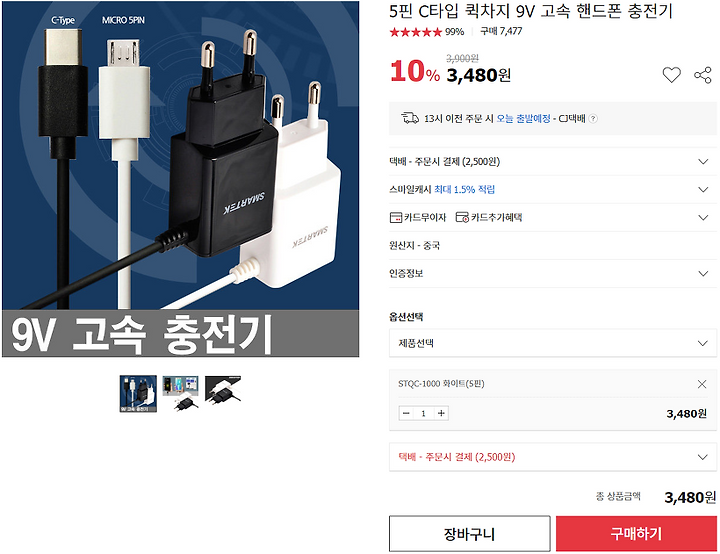Click the delivery truck icon
Screen dimensions: 720x554
410,119
